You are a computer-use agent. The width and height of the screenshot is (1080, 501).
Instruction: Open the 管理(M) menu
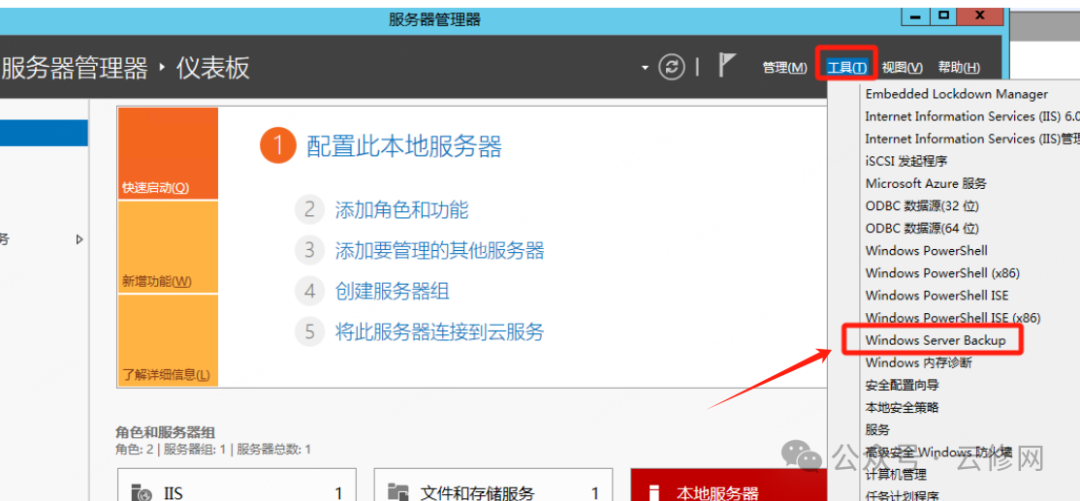click(785, 68)
